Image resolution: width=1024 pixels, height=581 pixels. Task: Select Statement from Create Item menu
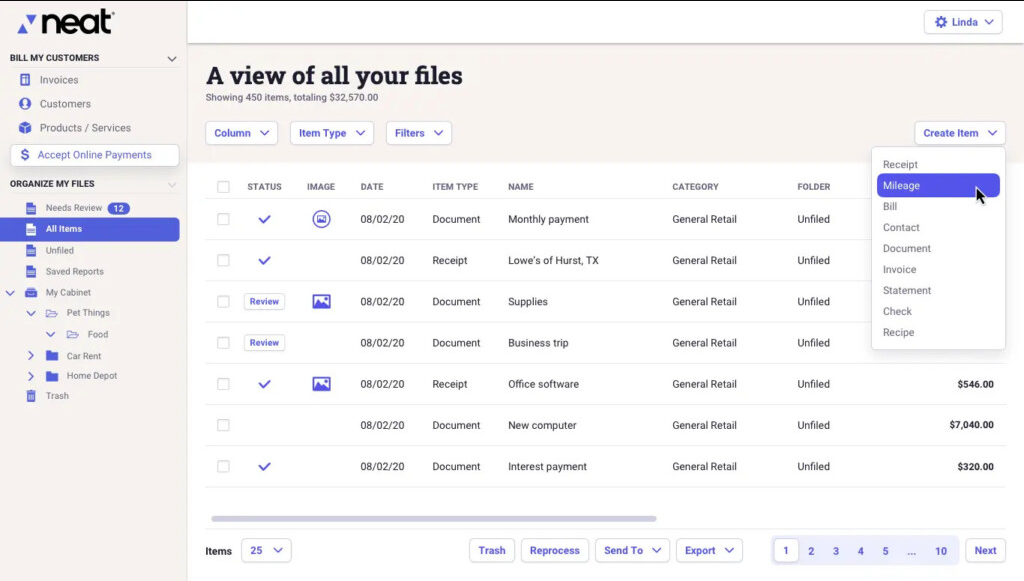[906, 290]
